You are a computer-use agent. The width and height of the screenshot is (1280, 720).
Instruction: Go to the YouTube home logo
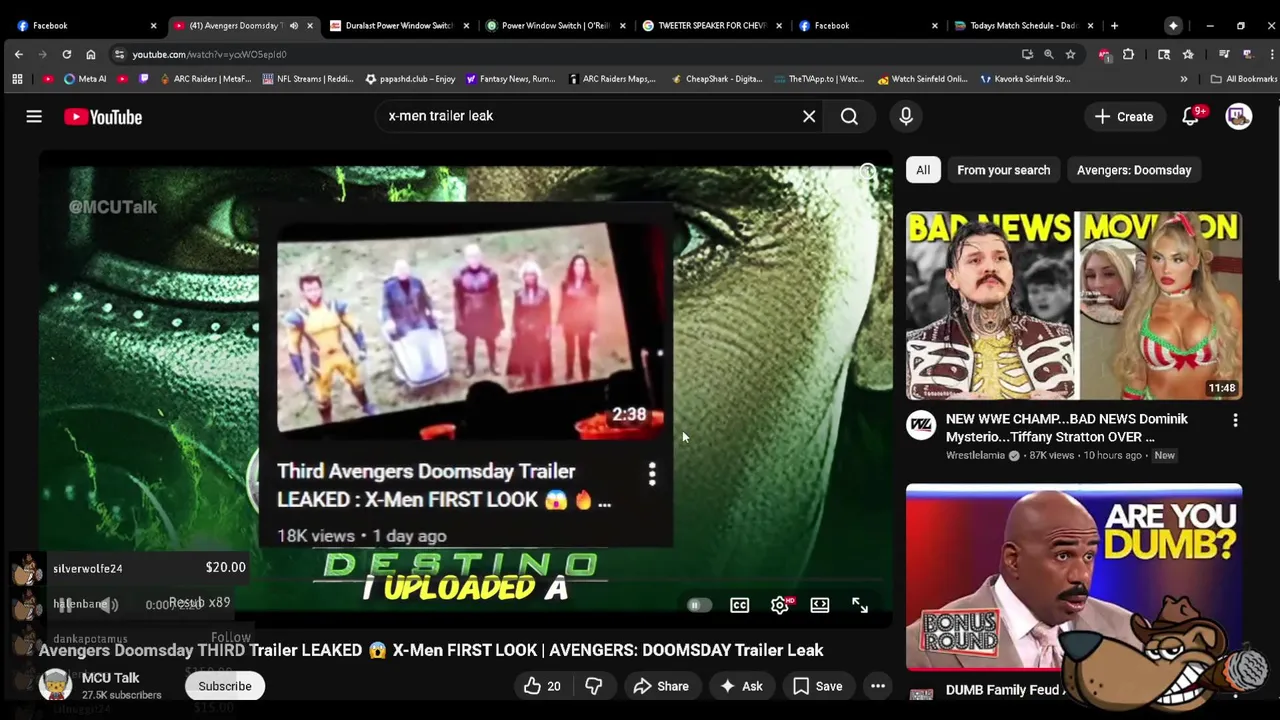[x=103, y=117]
